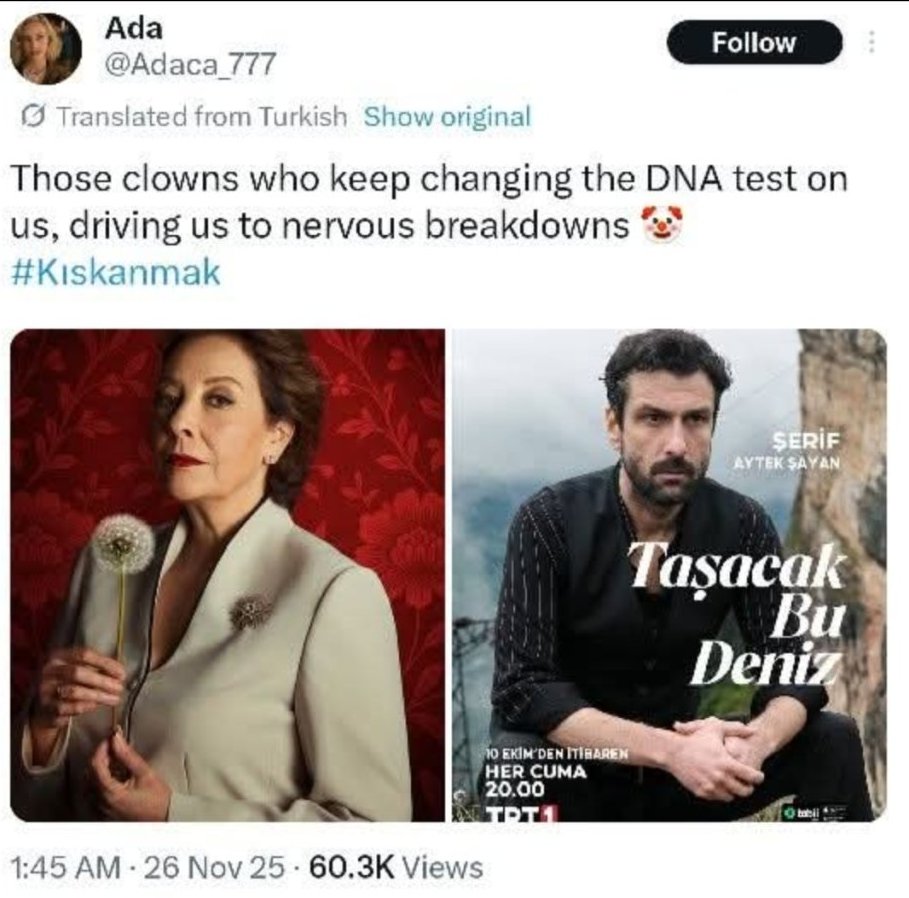Follow the Ada account

(x=754, y=43)
